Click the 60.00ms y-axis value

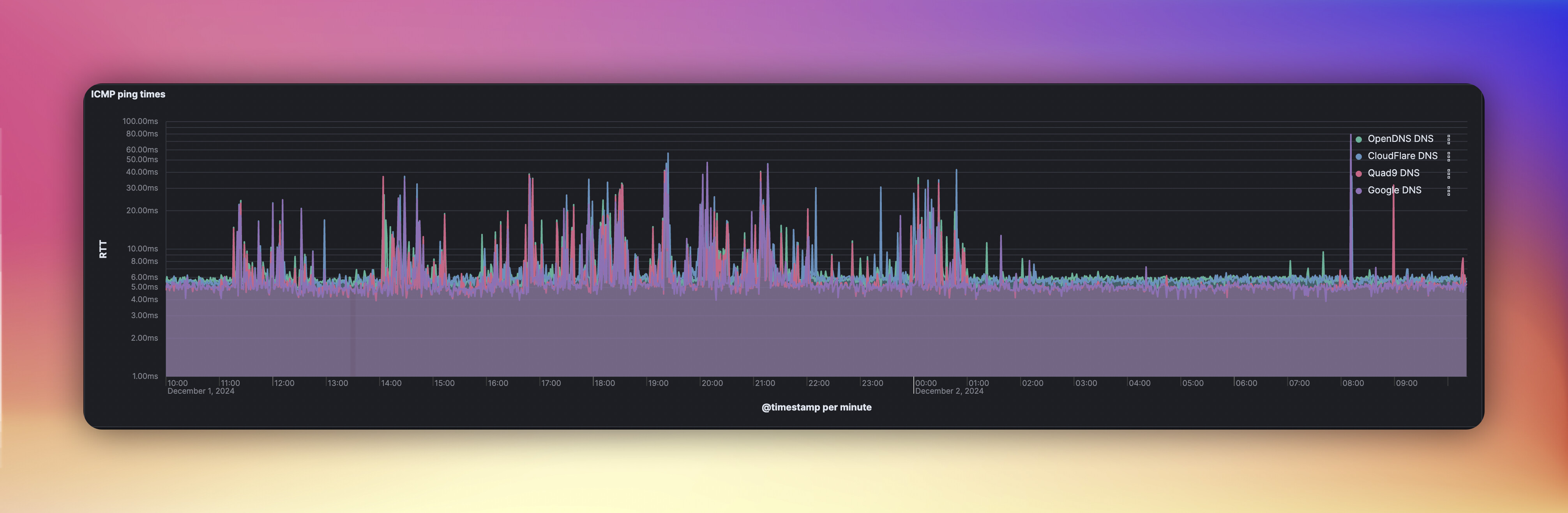pyautogui.click(x=142, y=149)
